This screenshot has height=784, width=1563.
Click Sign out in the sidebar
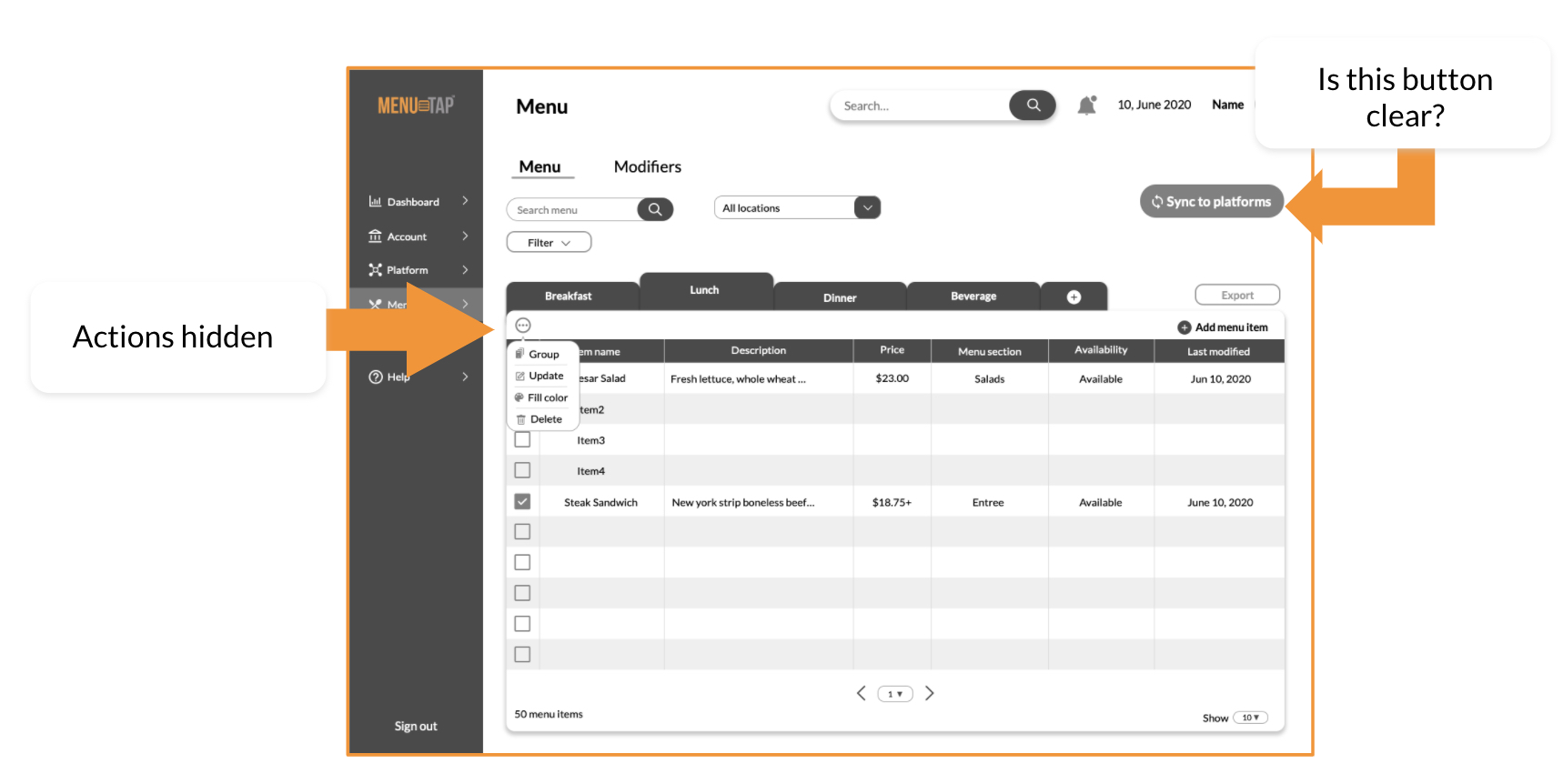(416, 726)
